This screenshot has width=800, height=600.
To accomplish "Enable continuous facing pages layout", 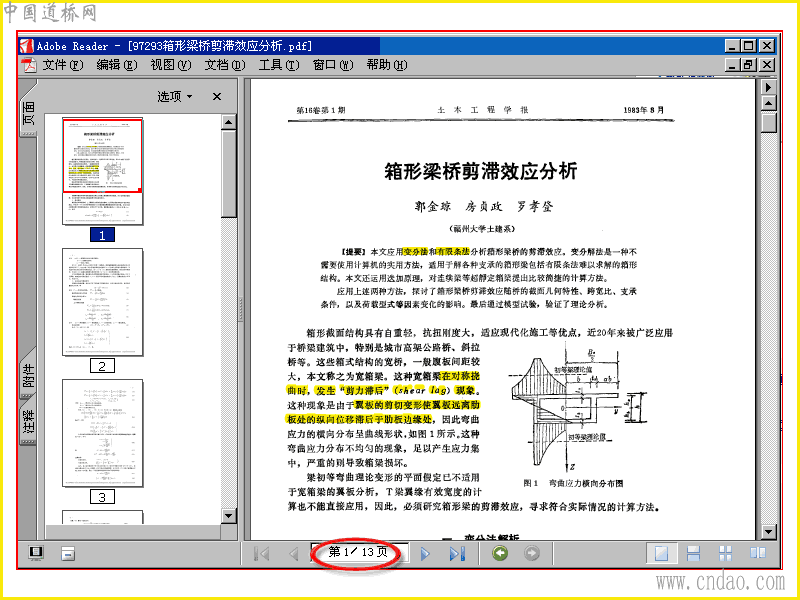I will (726, 553).
